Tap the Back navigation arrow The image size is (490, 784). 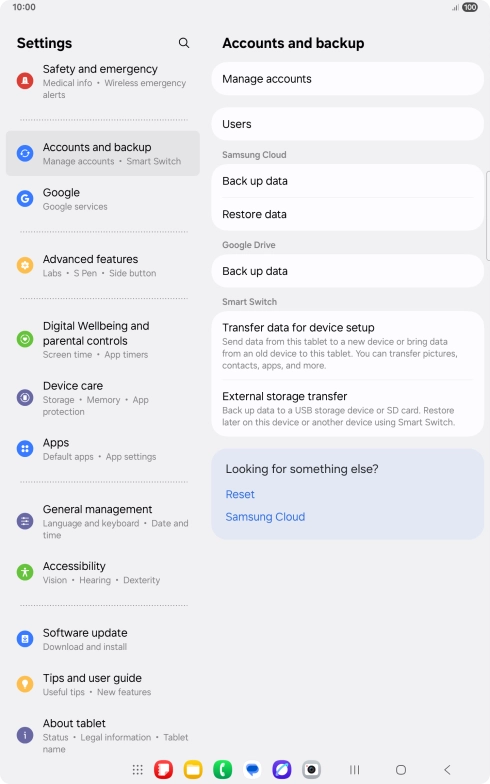pos(448,770)
